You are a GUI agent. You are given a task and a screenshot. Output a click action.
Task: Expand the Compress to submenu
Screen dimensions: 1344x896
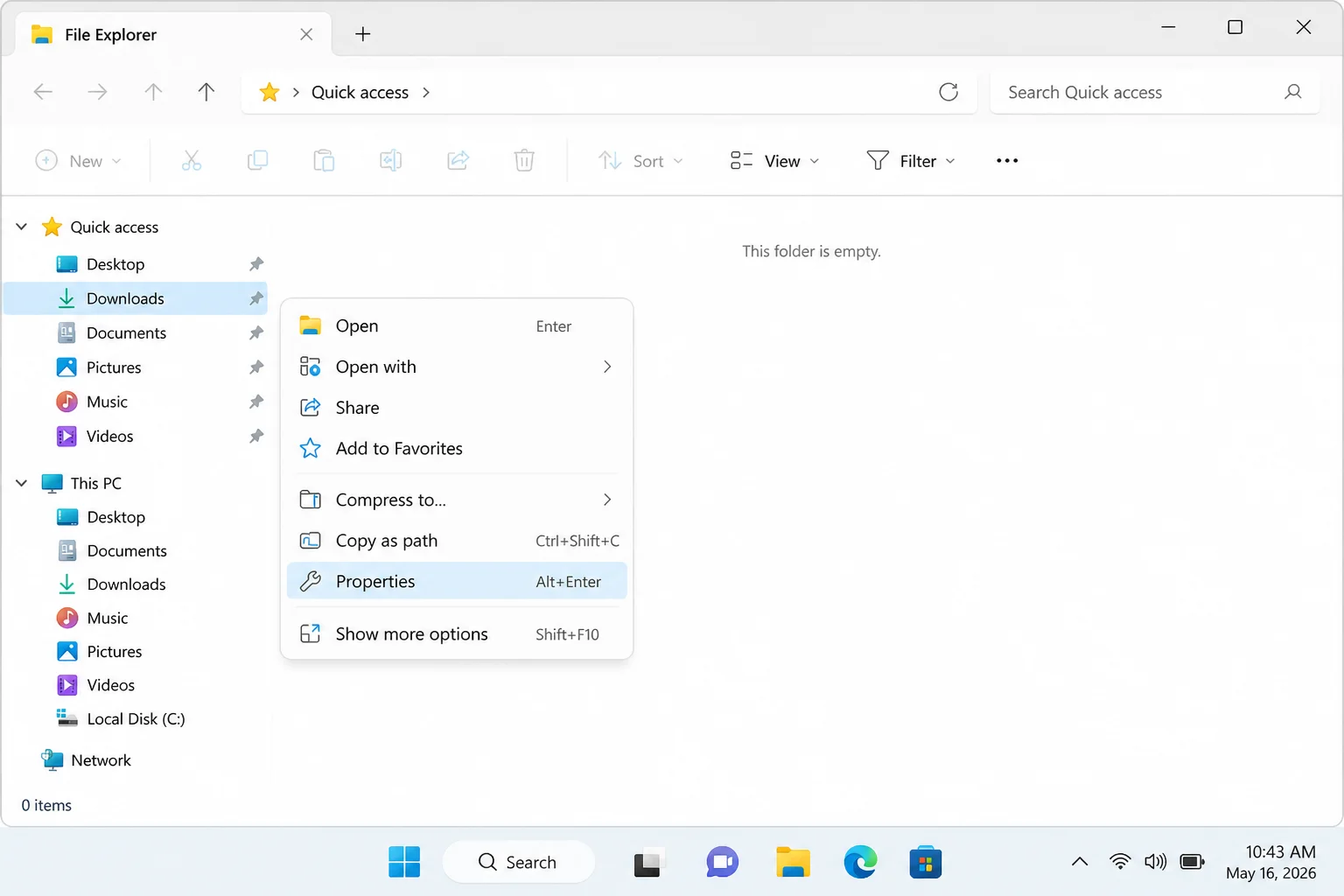(607, 500)
